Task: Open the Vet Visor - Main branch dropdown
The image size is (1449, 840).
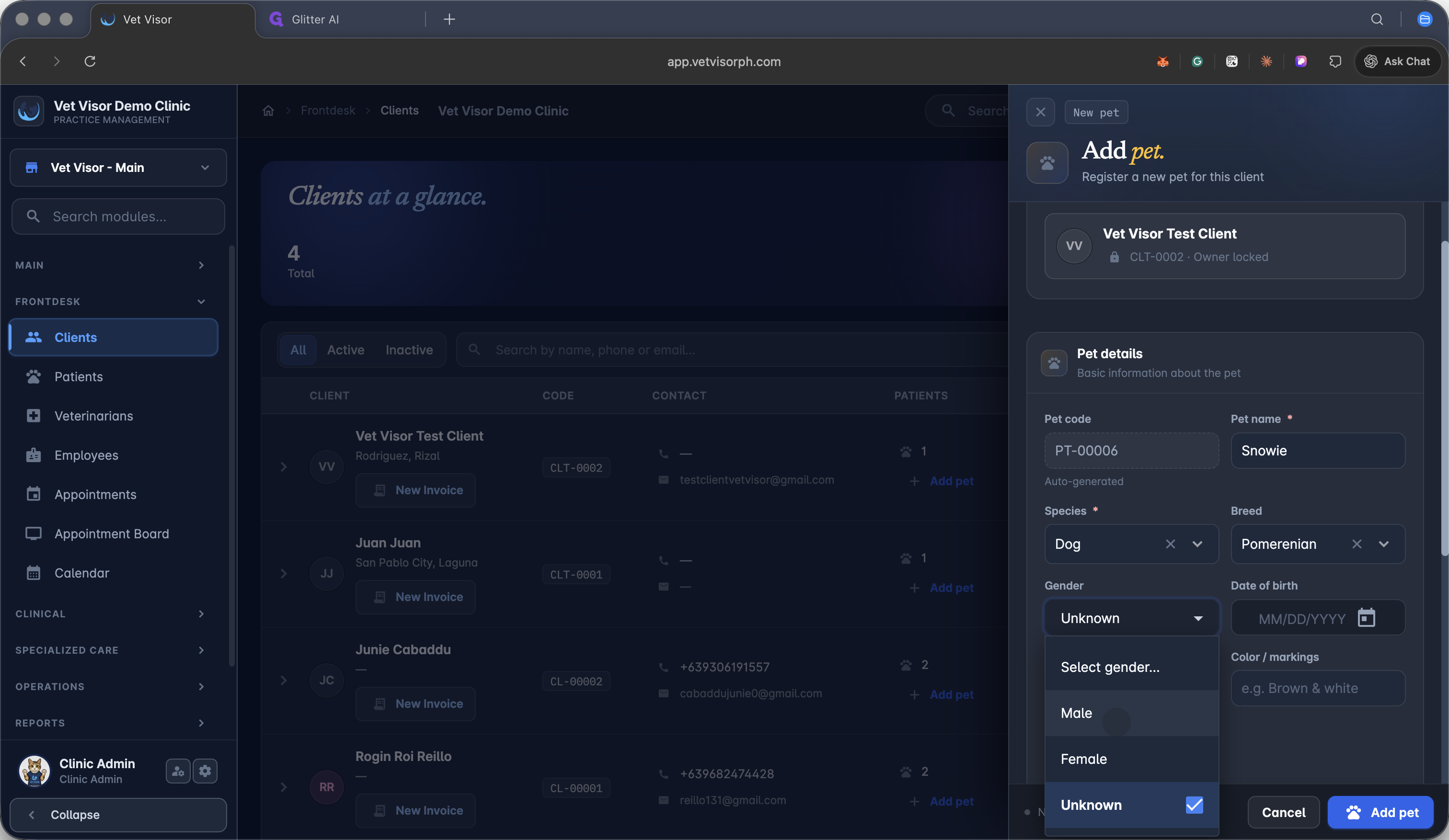Action: (x=118, y=167)
